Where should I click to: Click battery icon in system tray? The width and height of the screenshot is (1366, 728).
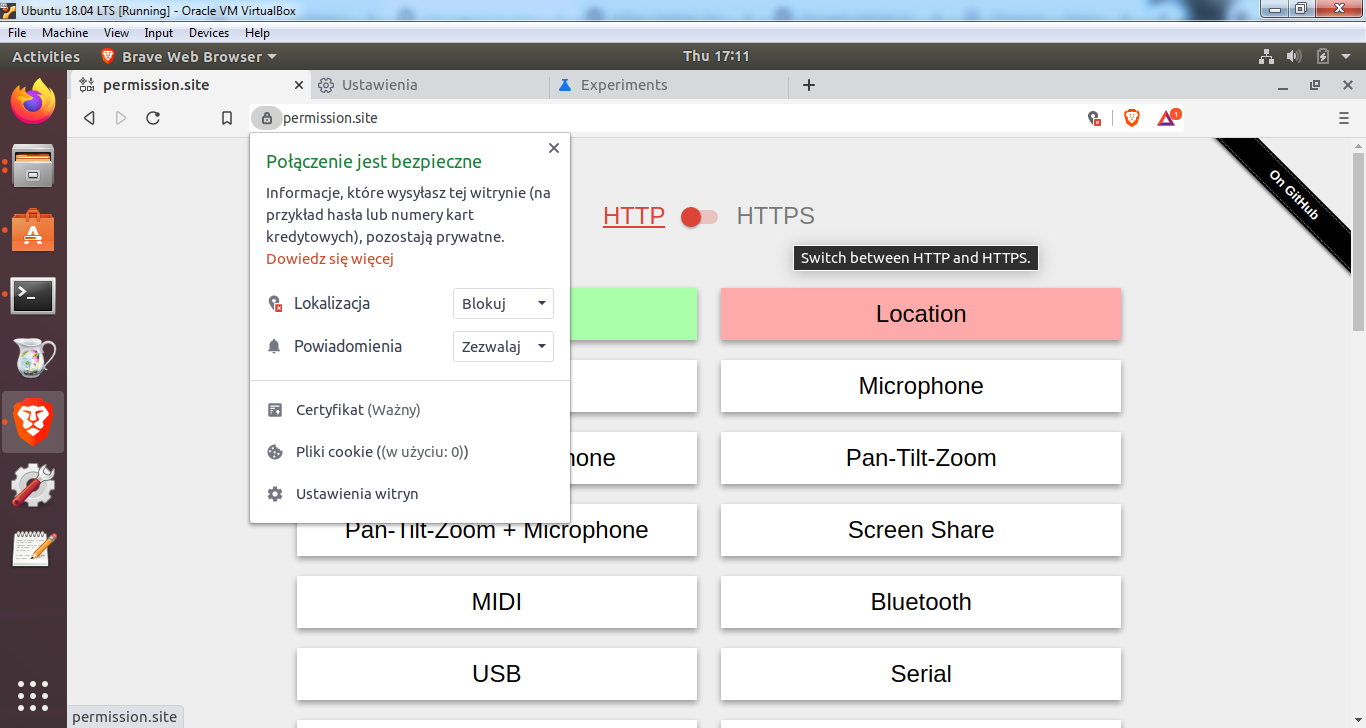[1322, 57]
